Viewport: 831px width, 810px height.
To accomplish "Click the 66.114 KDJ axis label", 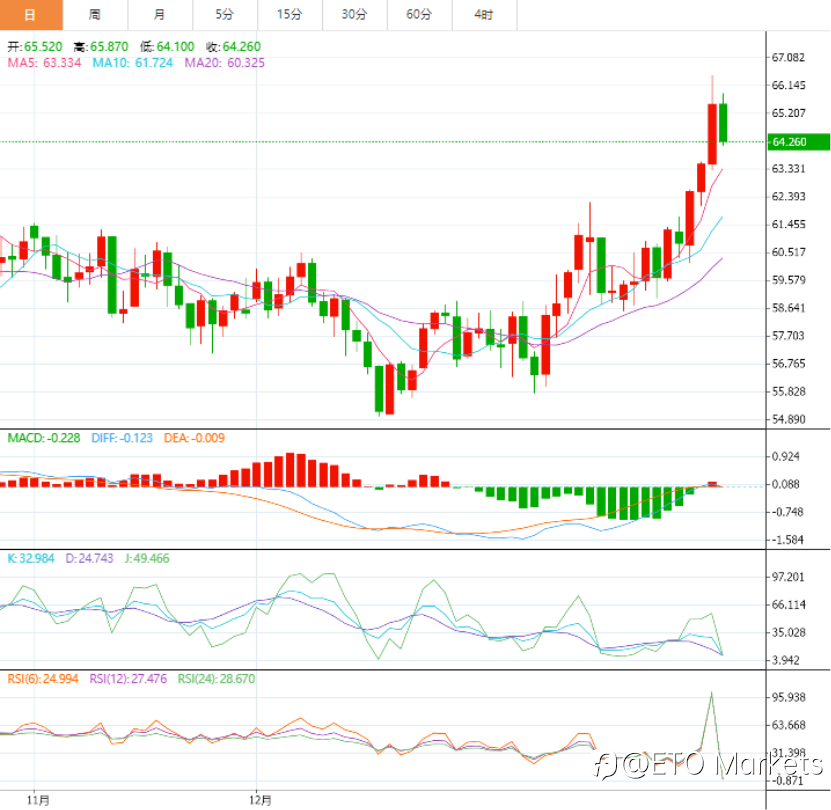I will point(789,605).
